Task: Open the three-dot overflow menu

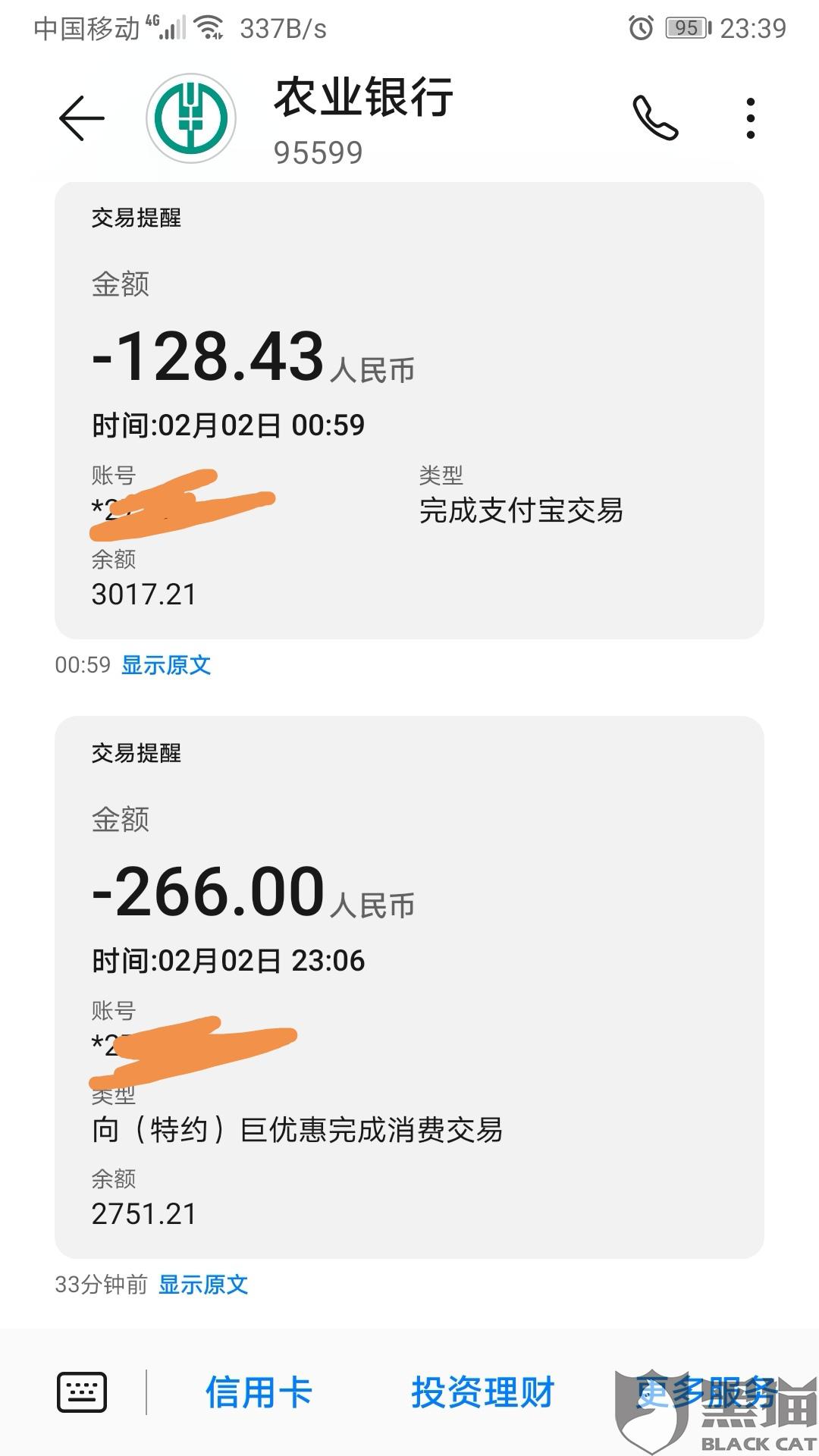Action: 750,118
